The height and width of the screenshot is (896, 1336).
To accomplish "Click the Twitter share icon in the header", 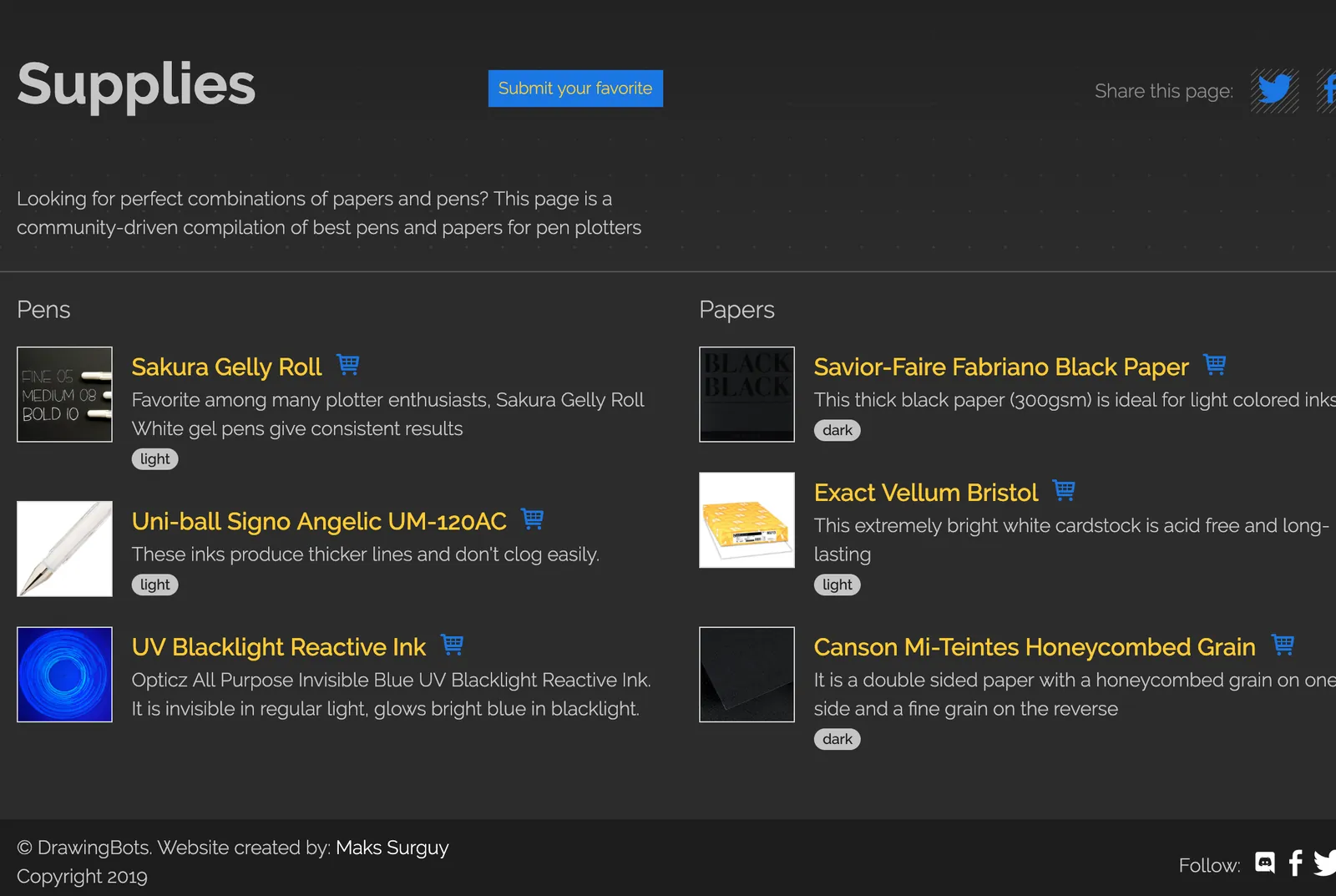I will click(1274, 90).
